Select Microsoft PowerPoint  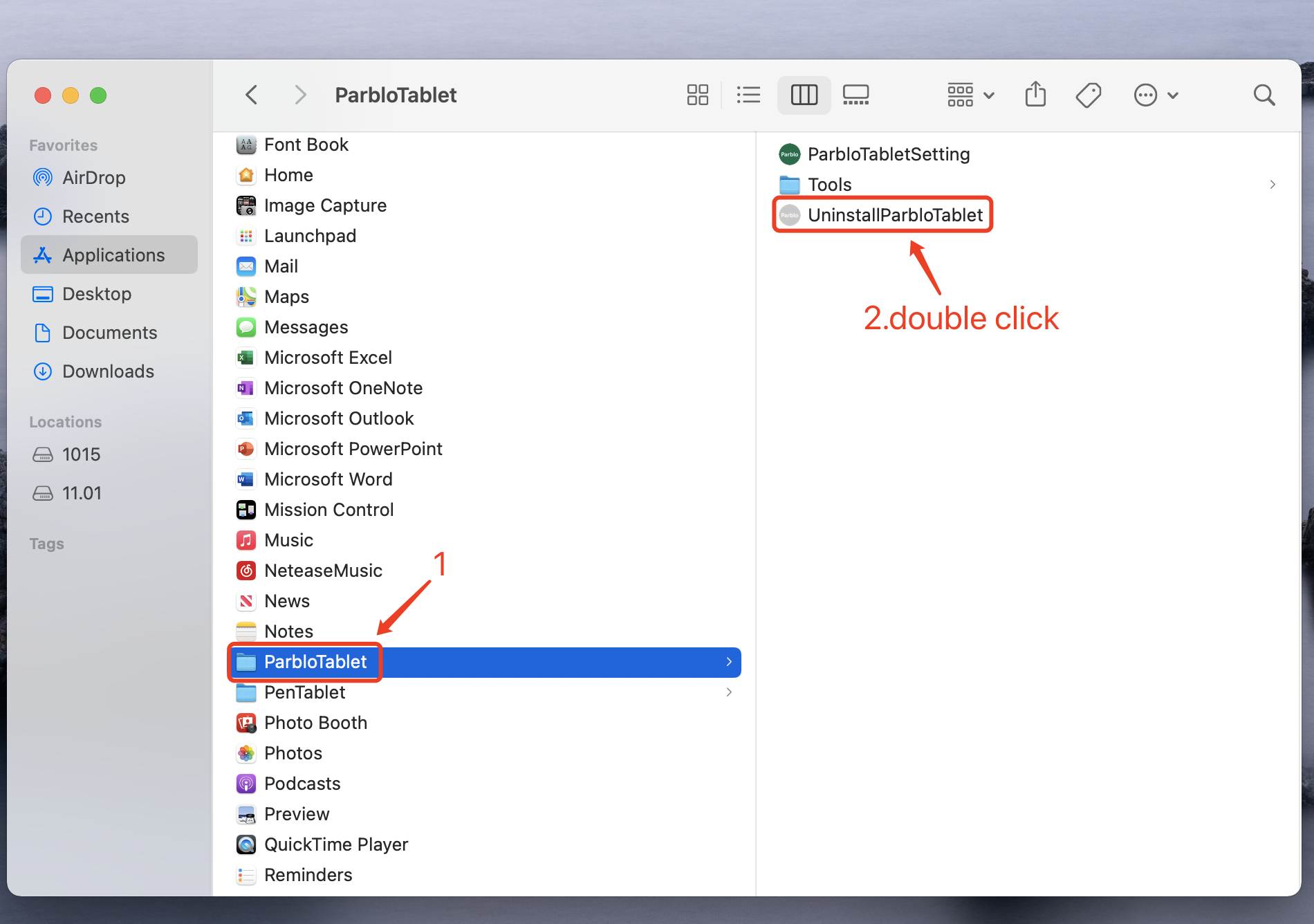485,449
